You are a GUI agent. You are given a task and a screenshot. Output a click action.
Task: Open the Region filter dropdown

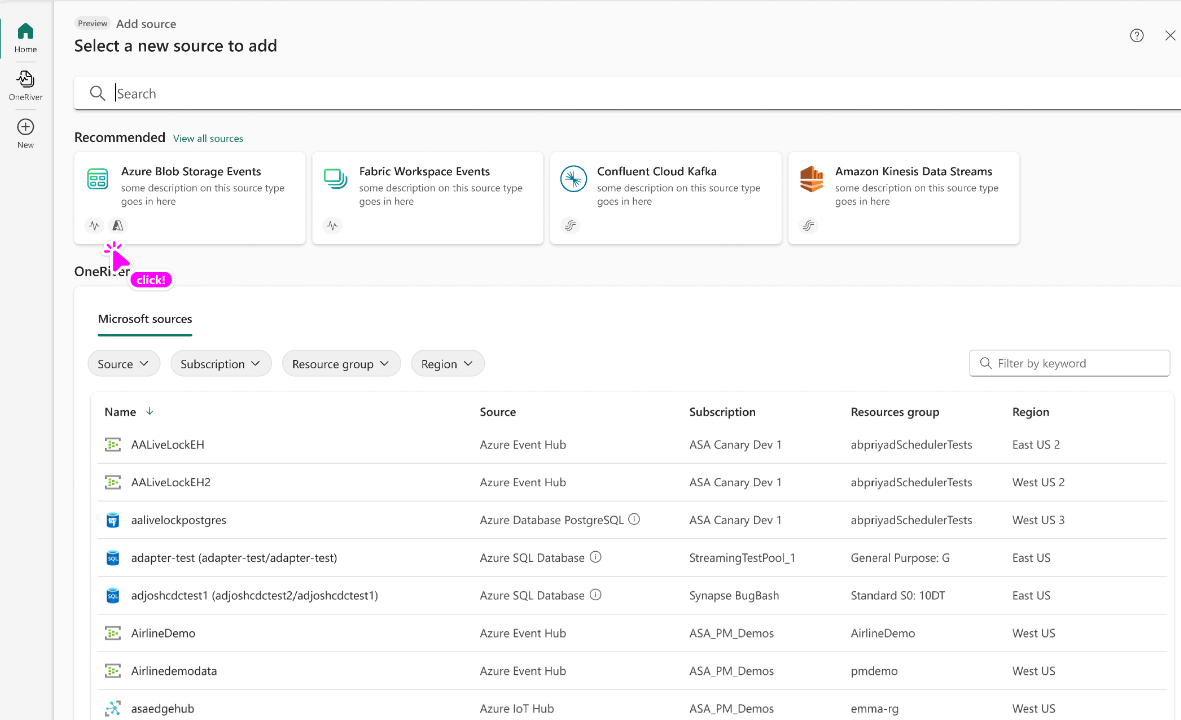[447, 364]
